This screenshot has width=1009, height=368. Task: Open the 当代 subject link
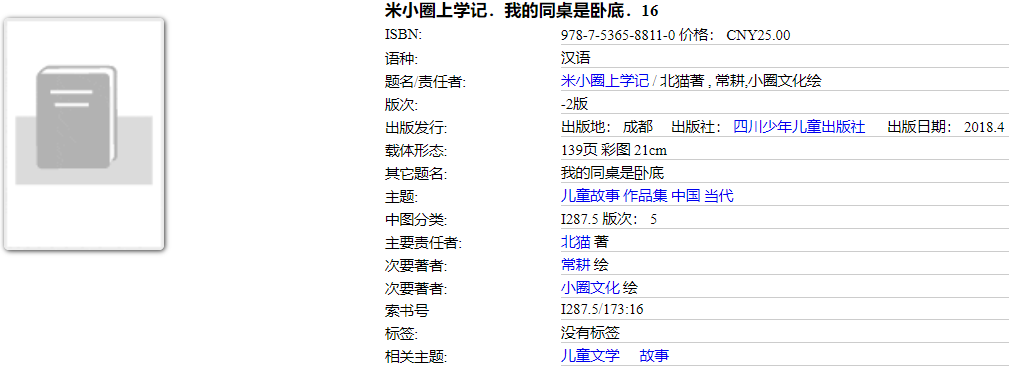719,196
